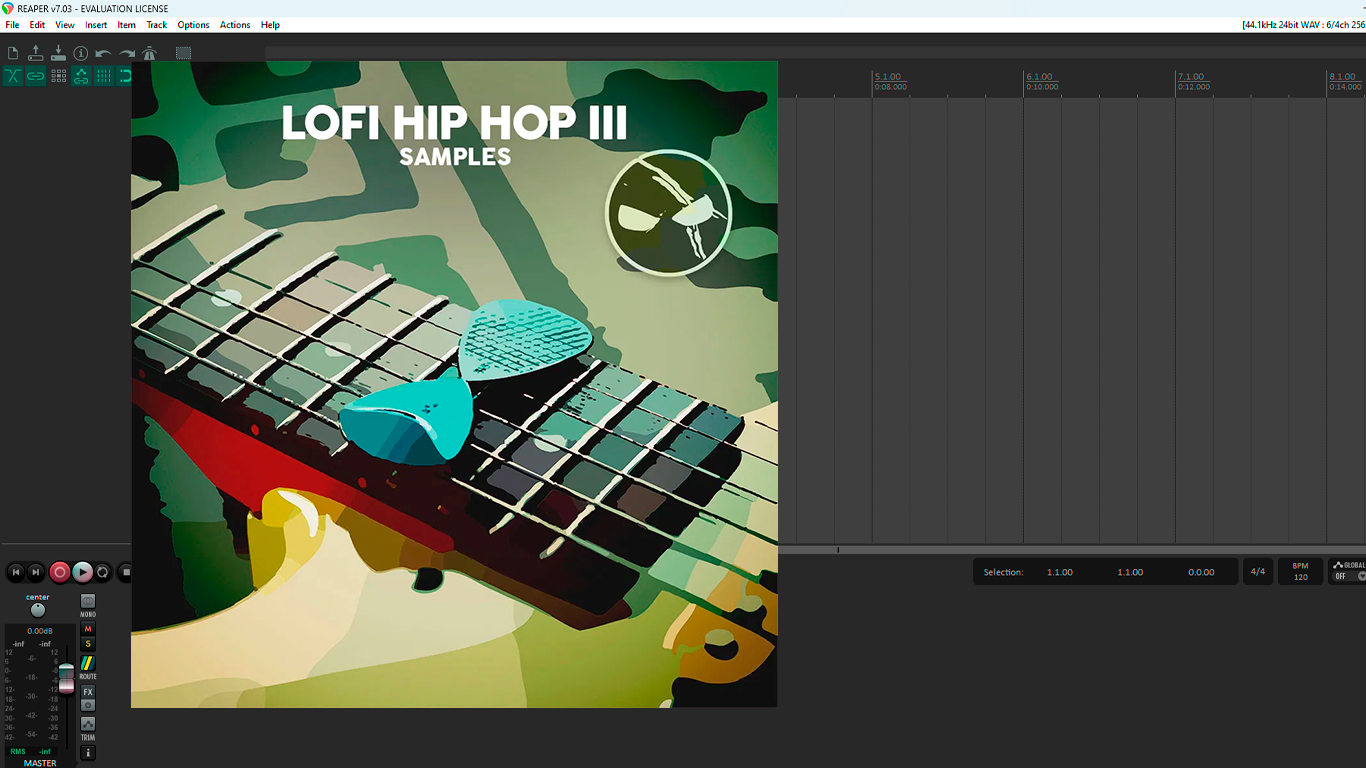The width and height of the screenshot is (1366, 768).
Task: Open project settings info icon in toolbar
Action: click(81, 53)
